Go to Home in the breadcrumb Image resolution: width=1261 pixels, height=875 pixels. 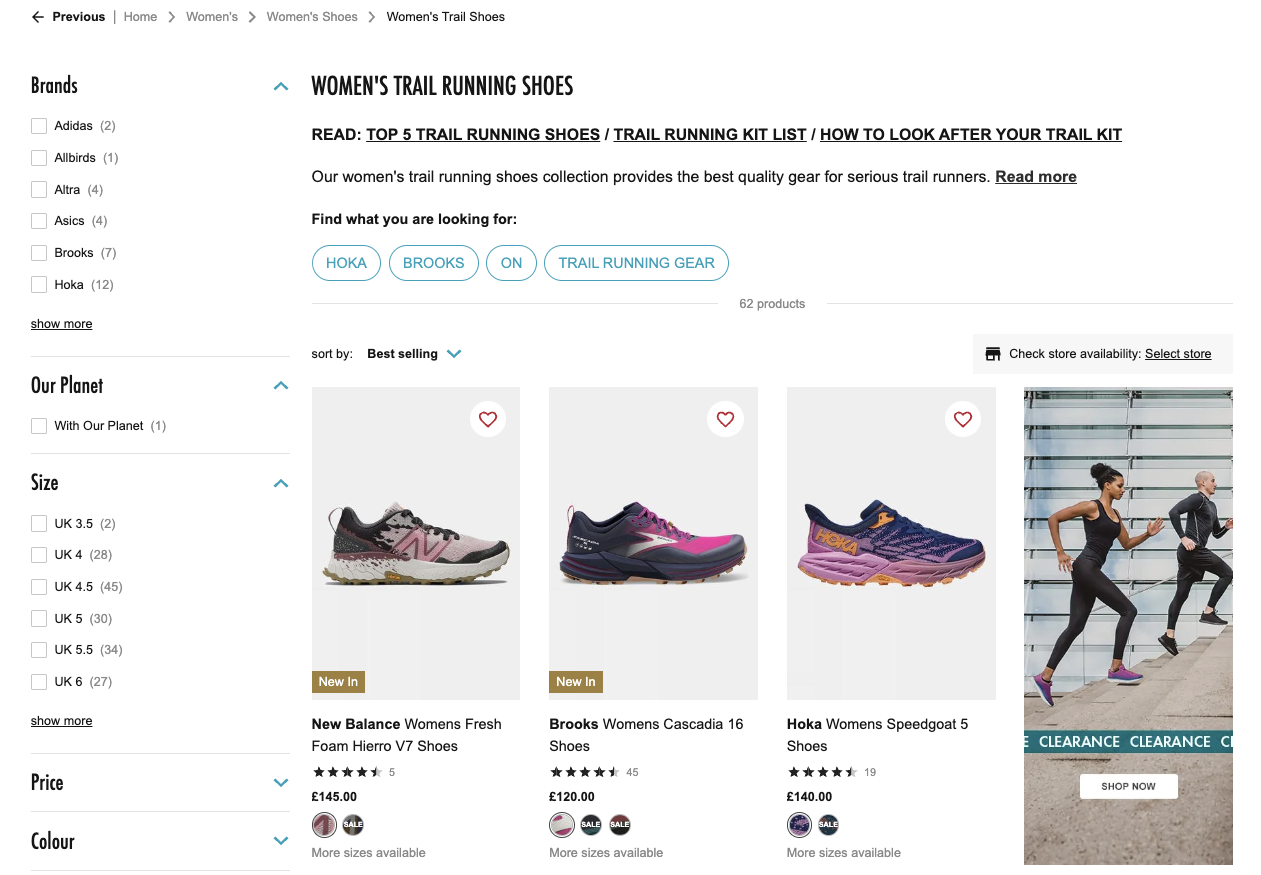point(140,17)
